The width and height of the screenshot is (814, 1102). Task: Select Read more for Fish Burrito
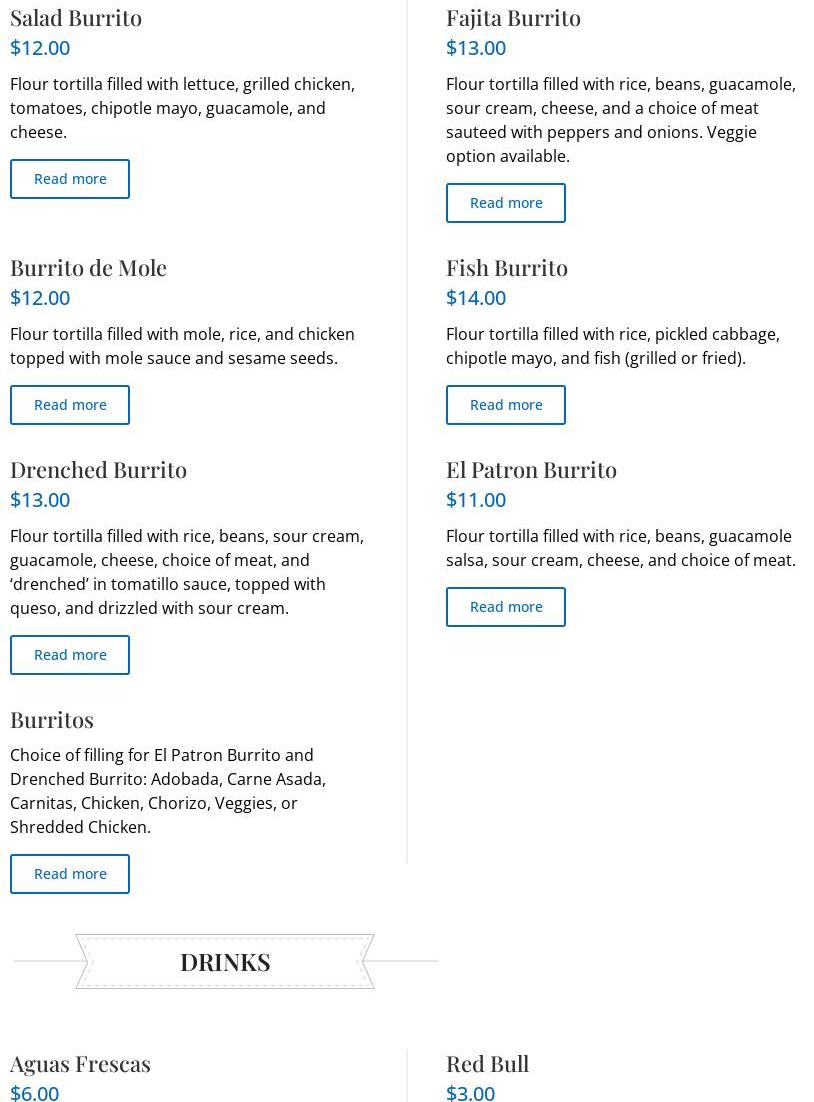coord(506,405)
